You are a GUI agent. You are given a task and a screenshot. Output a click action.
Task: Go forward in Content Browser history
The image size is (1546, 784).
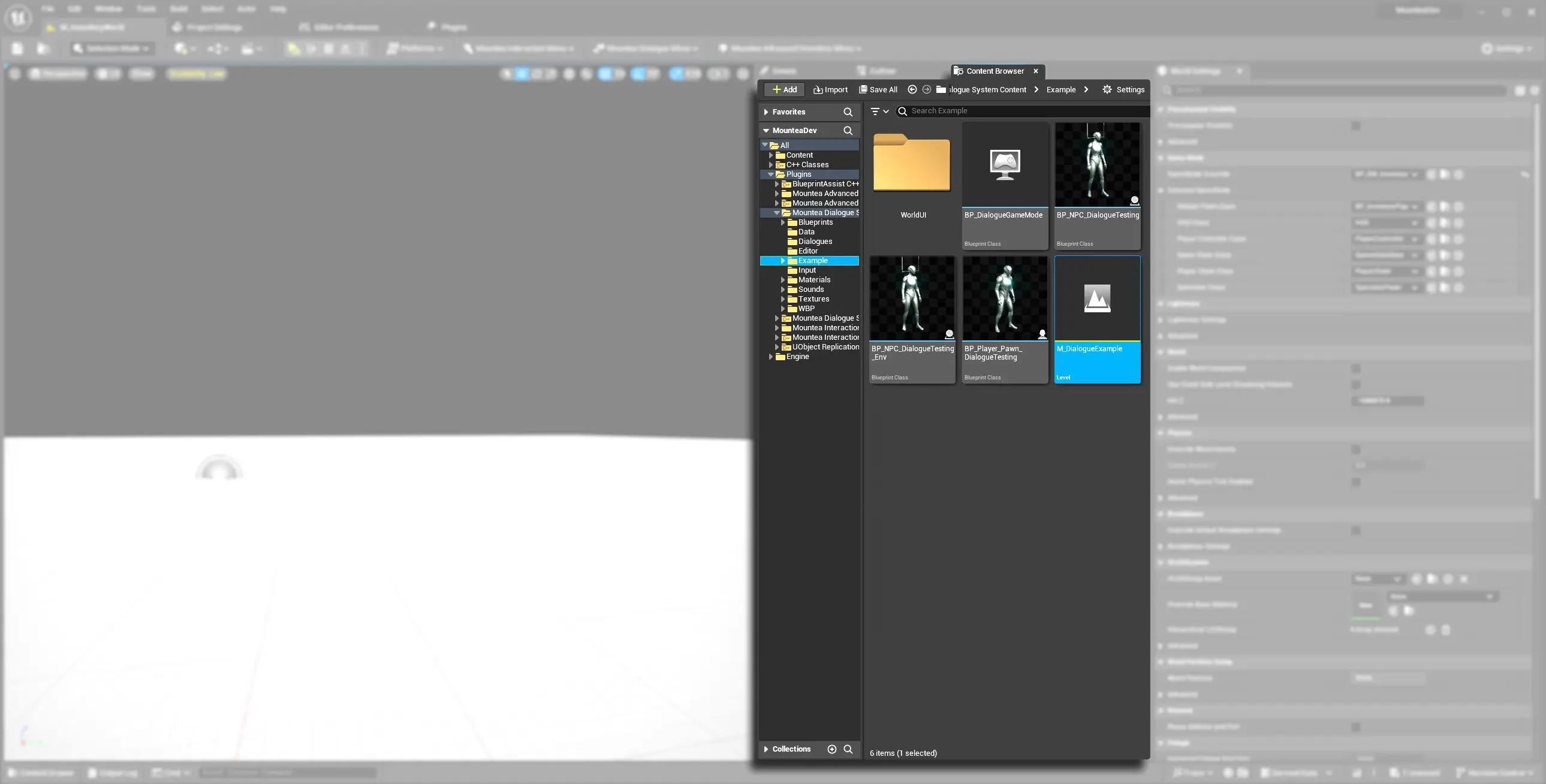coord(926,89)
